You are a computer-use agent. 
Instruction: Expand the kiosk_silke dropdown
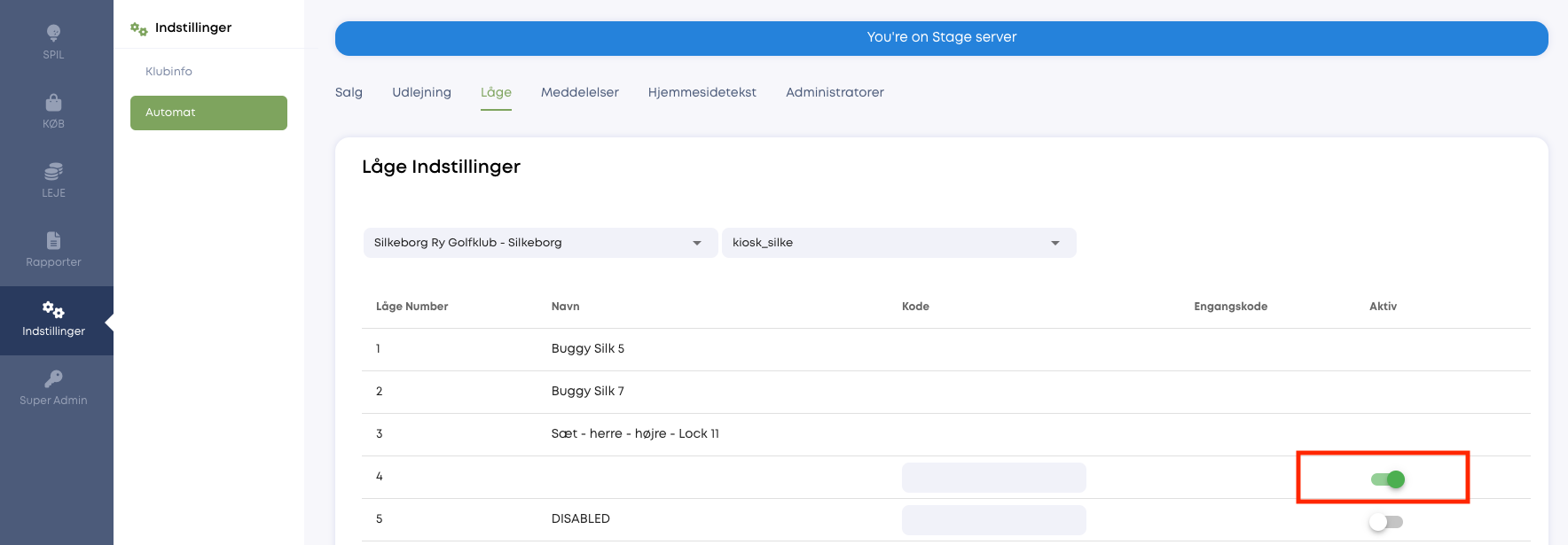point(898,243)
